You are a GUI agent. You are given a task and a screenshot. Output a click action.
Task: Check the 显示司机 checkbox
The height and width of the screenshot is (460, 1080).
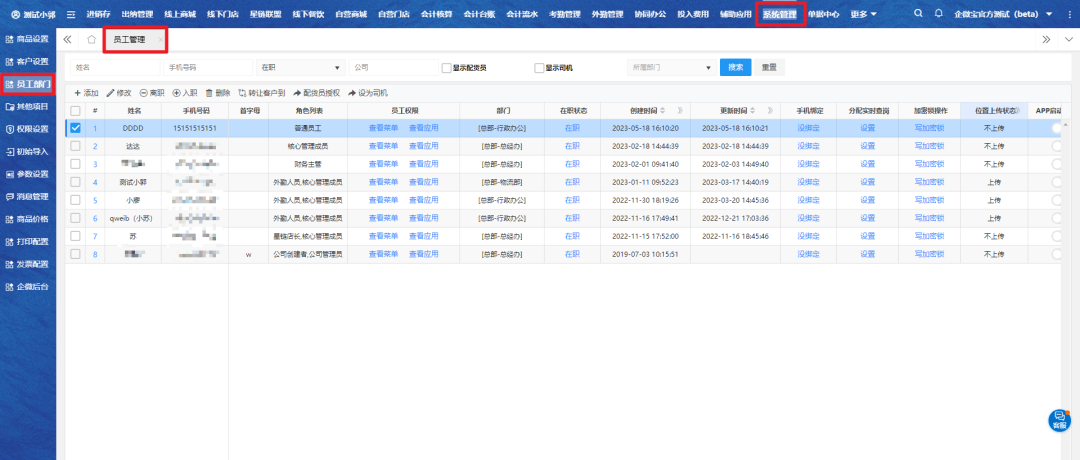(539, 68)
